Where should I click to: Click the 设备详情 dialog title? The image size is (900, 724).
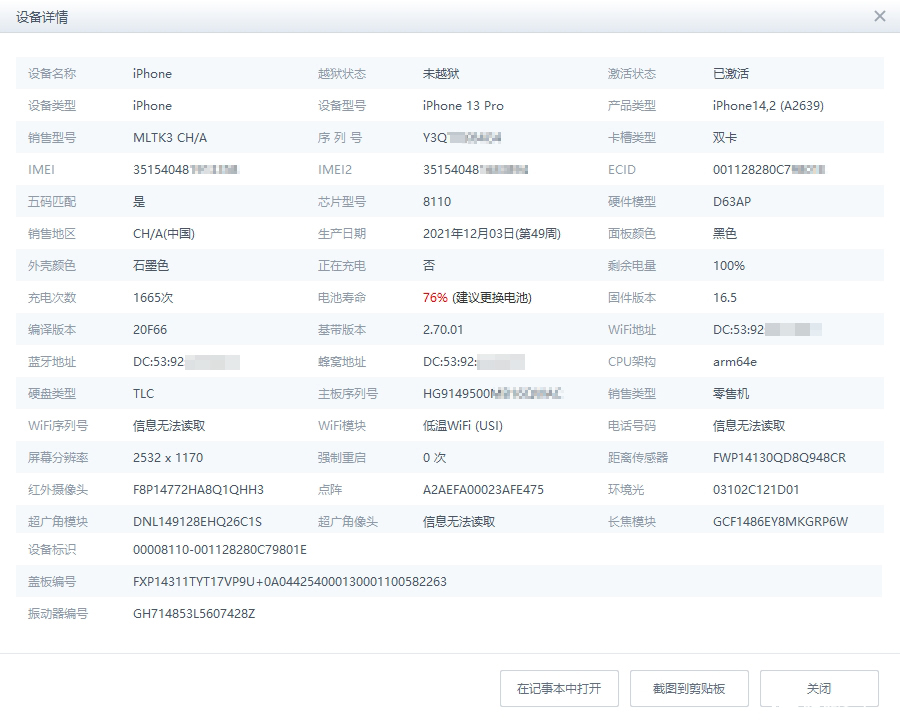point(42,17)
